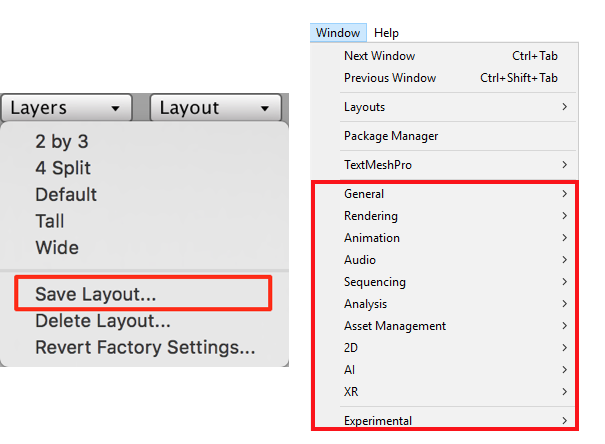Open the Layers dropdown

[66, 108]
